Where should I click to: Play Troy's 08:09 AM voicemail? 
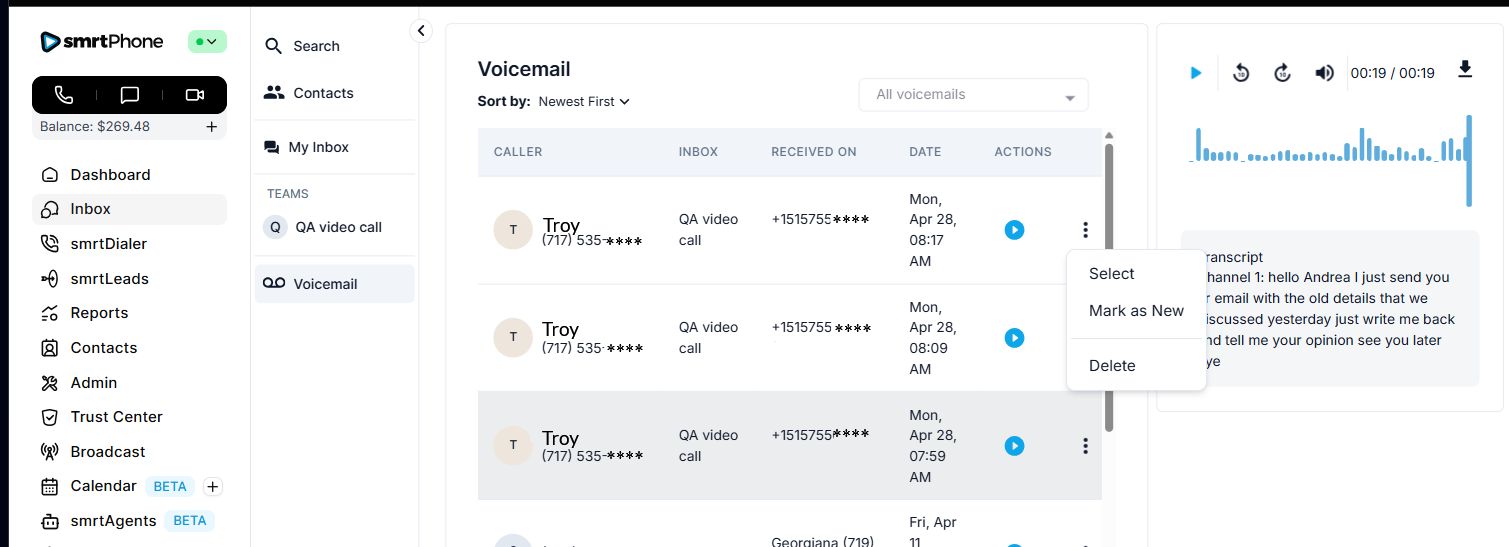point(1014,338)
